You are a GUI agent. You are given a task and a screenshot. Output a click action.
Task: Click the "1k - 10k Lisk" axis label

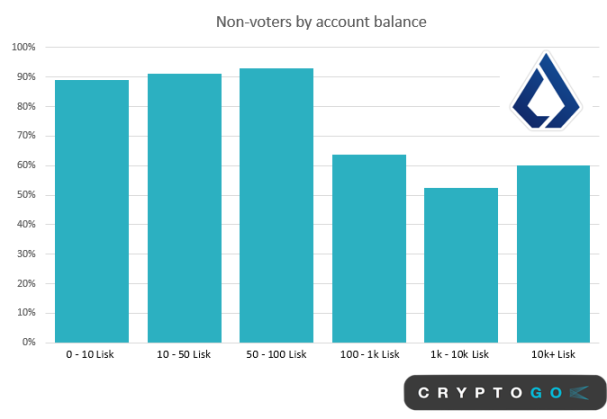point(461,356)
